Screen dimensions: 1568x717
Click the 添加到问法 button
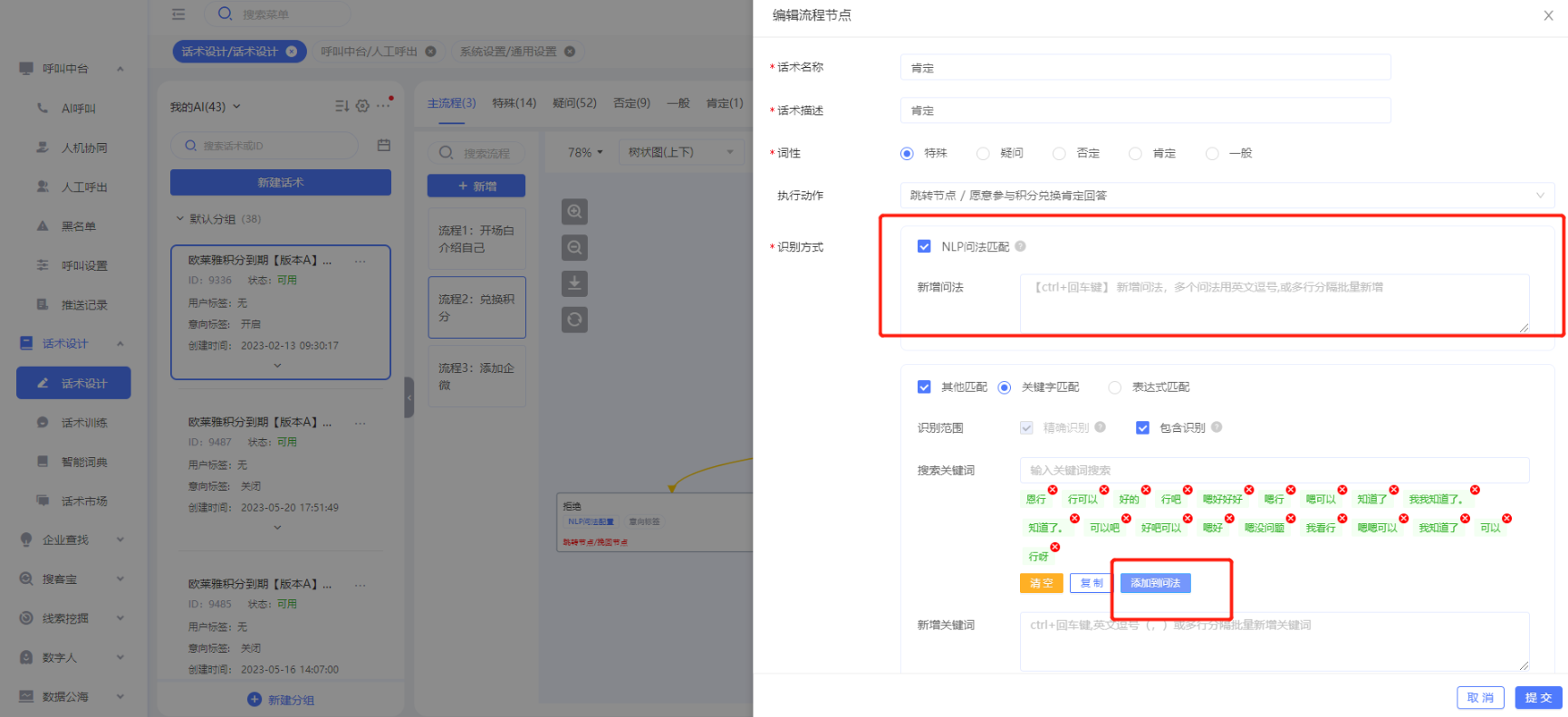[1155, 583]
